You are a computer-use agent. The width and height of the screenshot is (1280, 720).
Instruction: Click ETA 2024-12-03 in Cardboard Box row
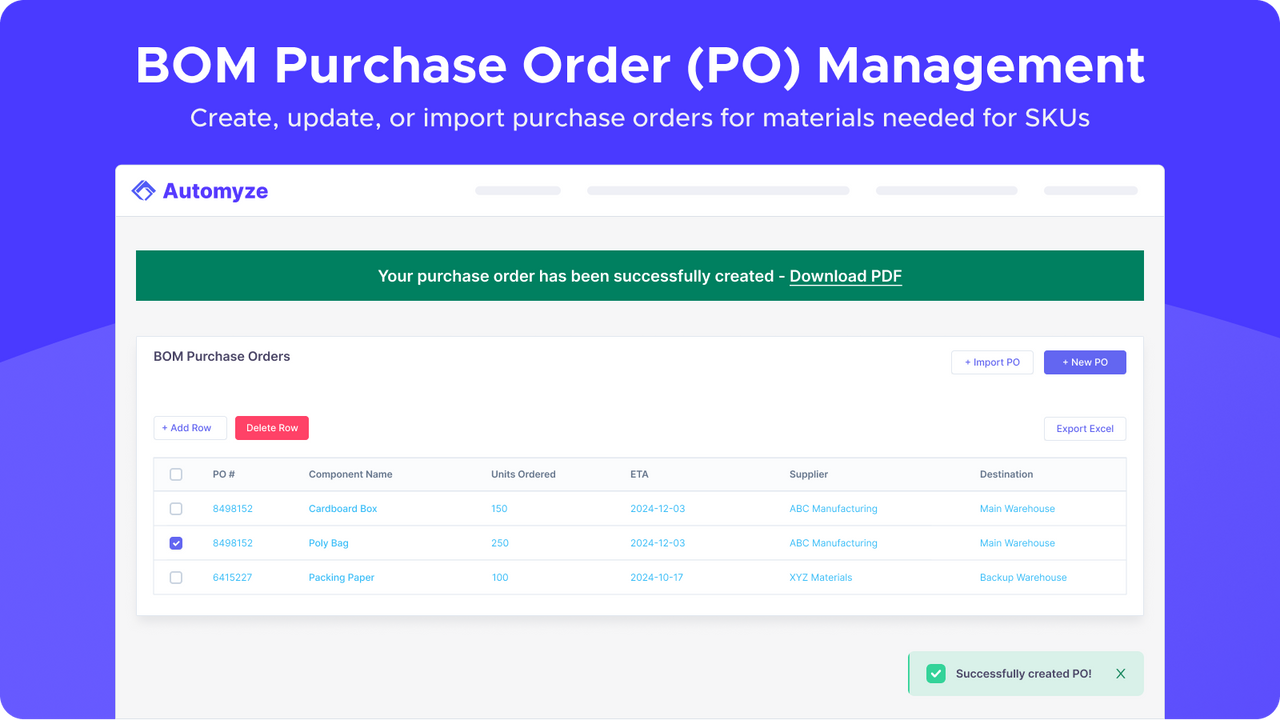tap(658, 509)
